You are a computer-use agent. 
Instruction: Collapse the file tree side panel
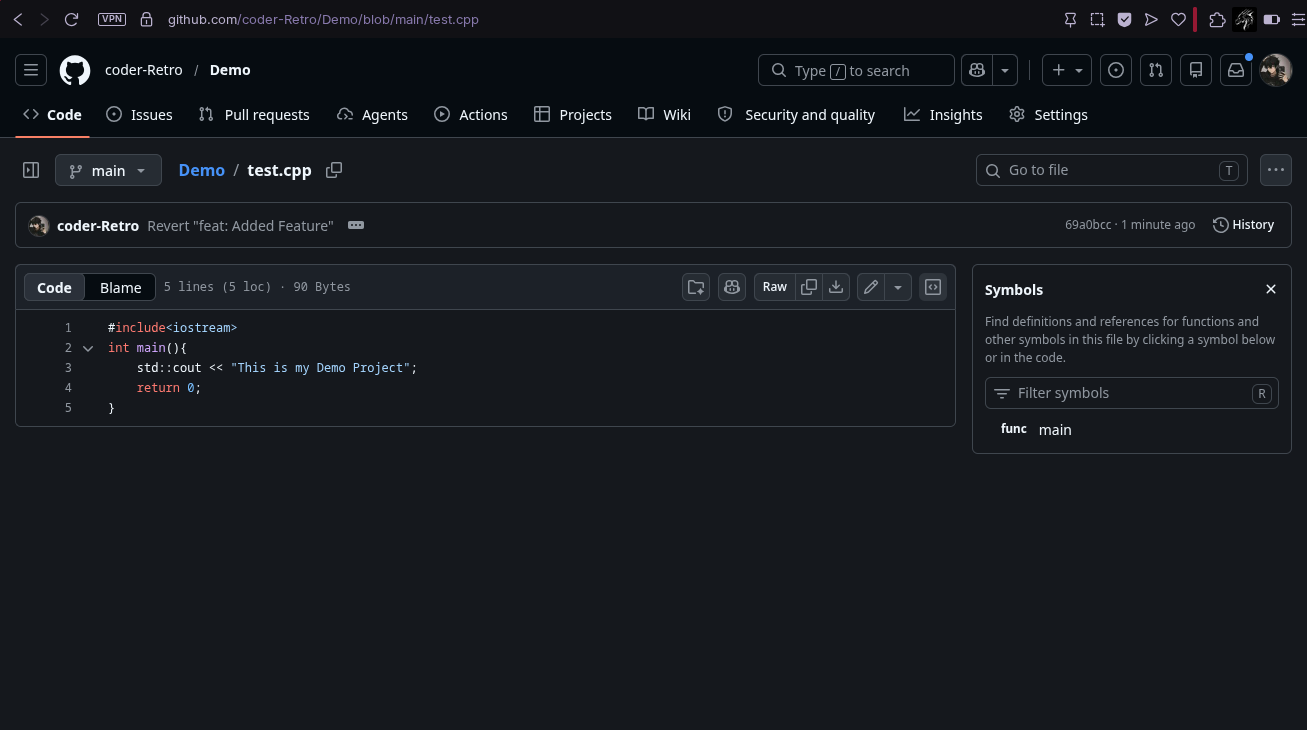(x=31, y=170)
